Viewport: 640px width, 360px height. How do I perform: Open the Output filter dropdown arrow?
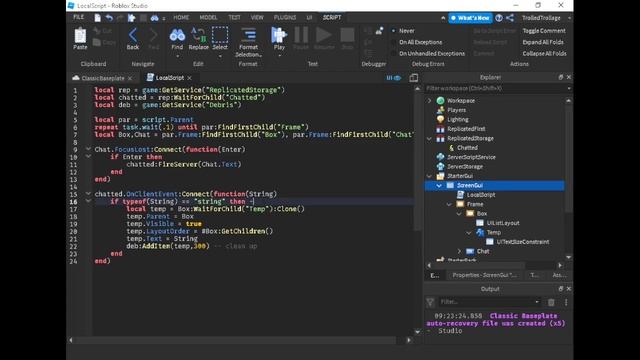[537, 302]
